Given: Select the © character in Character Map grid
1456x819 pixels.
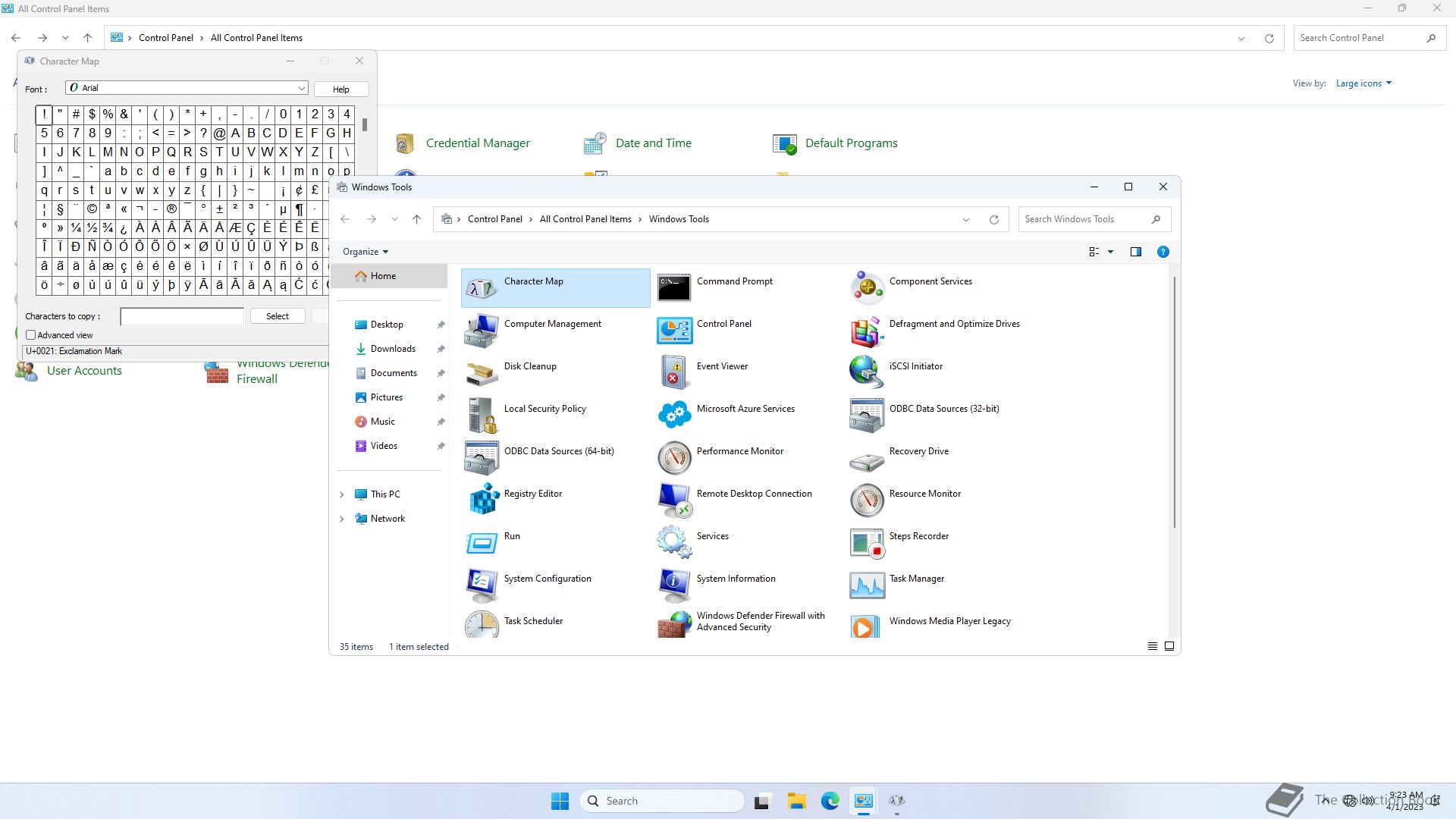Looking at the screenshot, I should [x=92, y=209].
